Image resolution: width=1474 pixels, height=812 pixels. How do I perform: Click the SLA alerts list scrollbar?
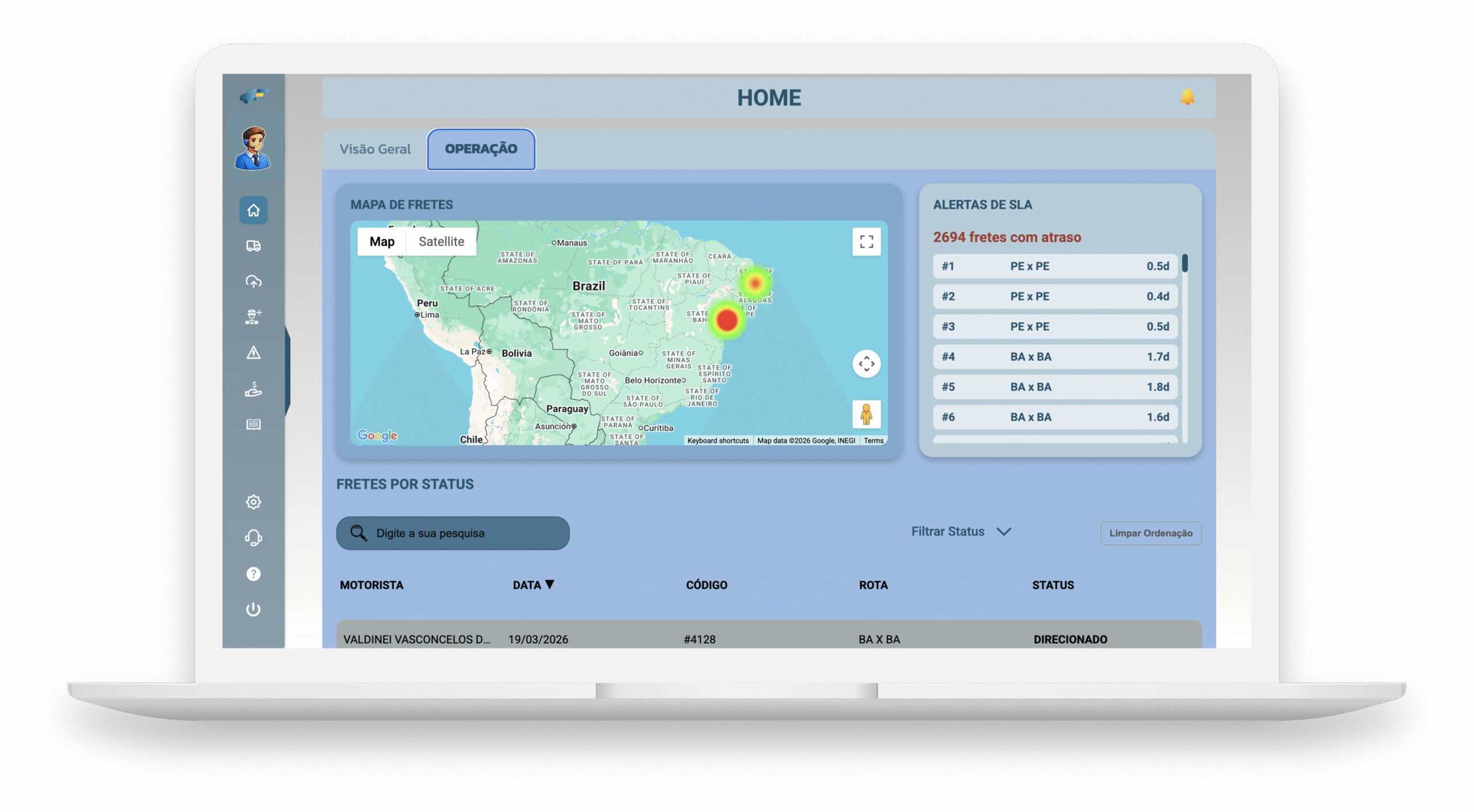(1185, 264)
